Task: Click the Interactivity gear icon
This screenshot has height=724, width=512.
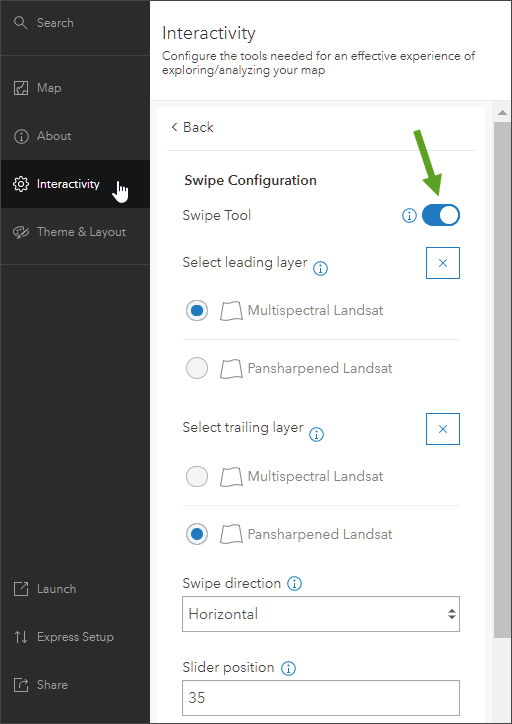Action: (x=21, y=184)
